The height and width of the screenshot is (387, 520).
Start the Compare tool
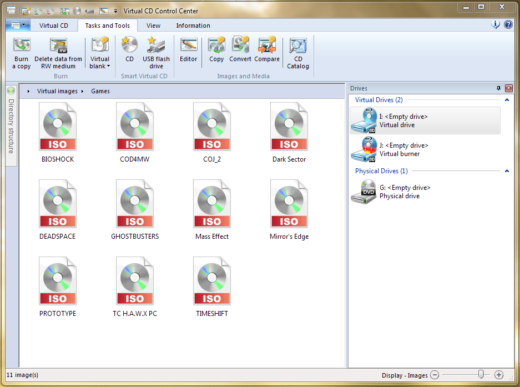[267, 50]
